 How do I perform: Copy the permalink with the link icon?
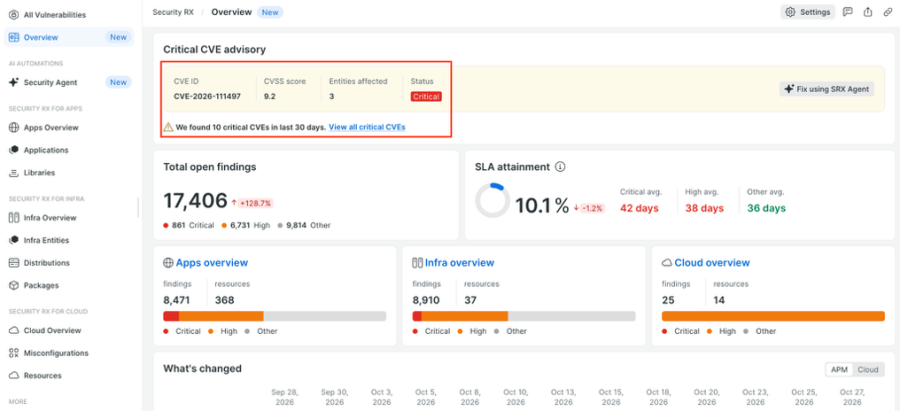[x=887, y=12]
